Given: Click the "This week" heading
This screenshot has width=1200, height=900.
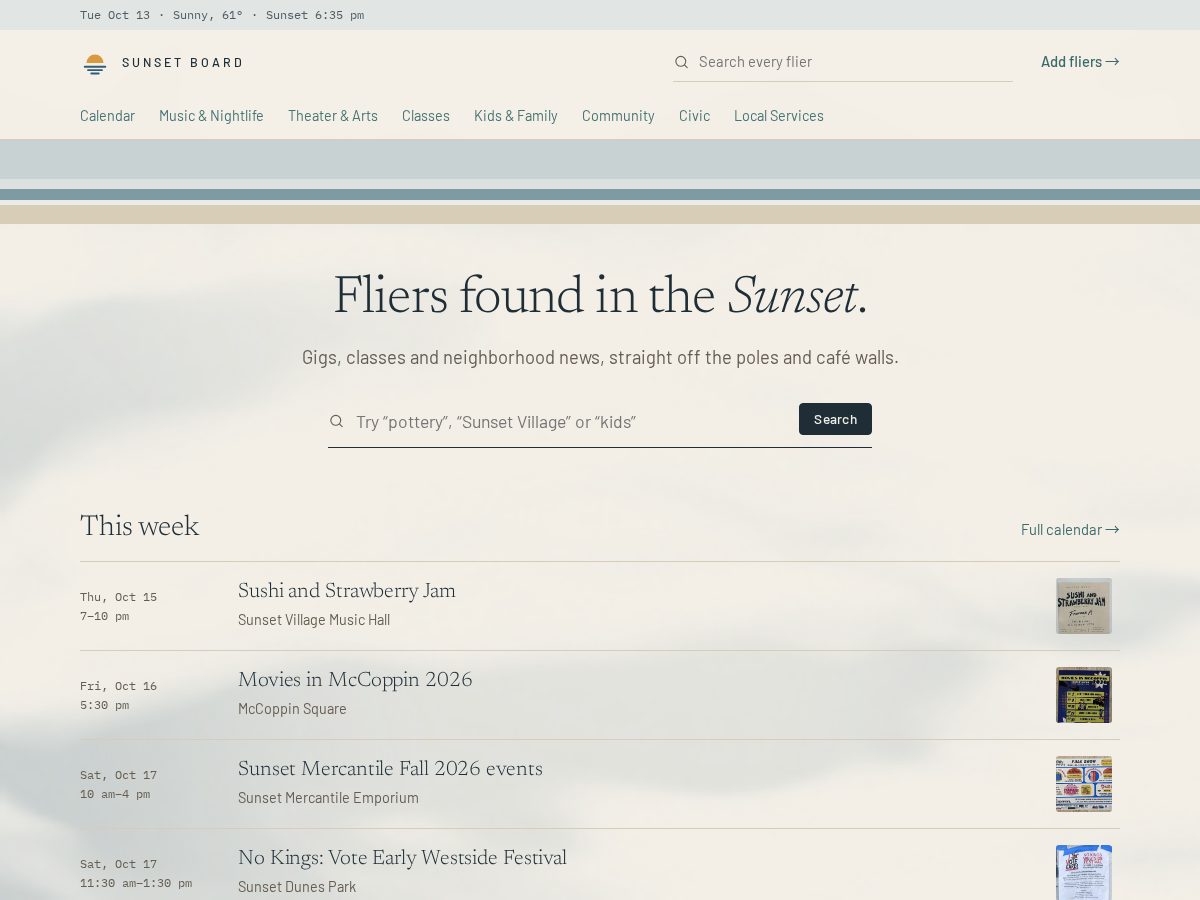Looking at the screenshot, I should [x=139, y=527].
